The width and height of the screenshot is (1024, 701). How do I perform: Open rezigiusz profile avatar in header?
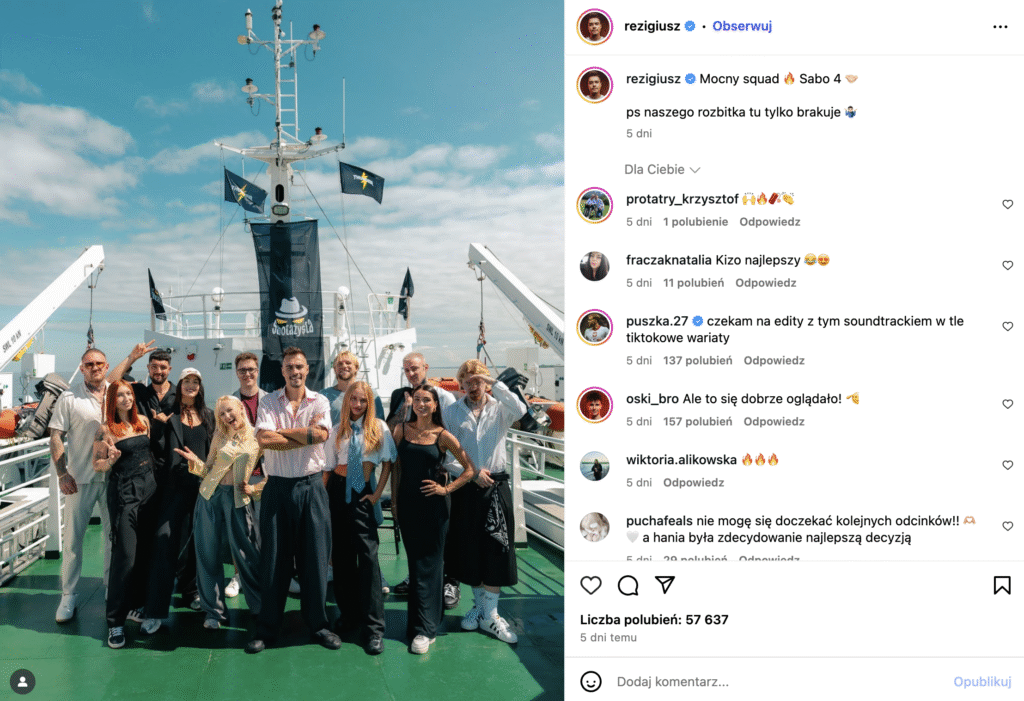pos(594,27)
